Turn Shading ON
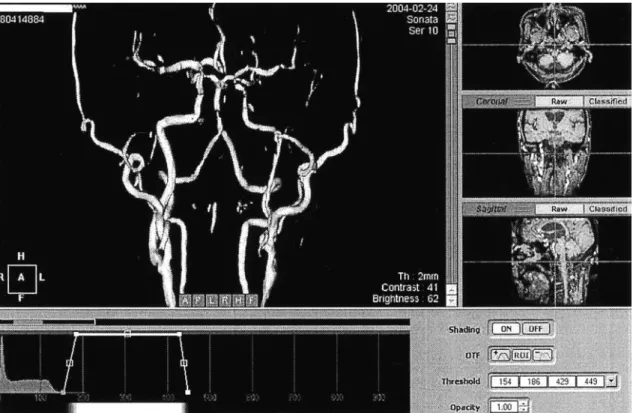 [506, 329]
